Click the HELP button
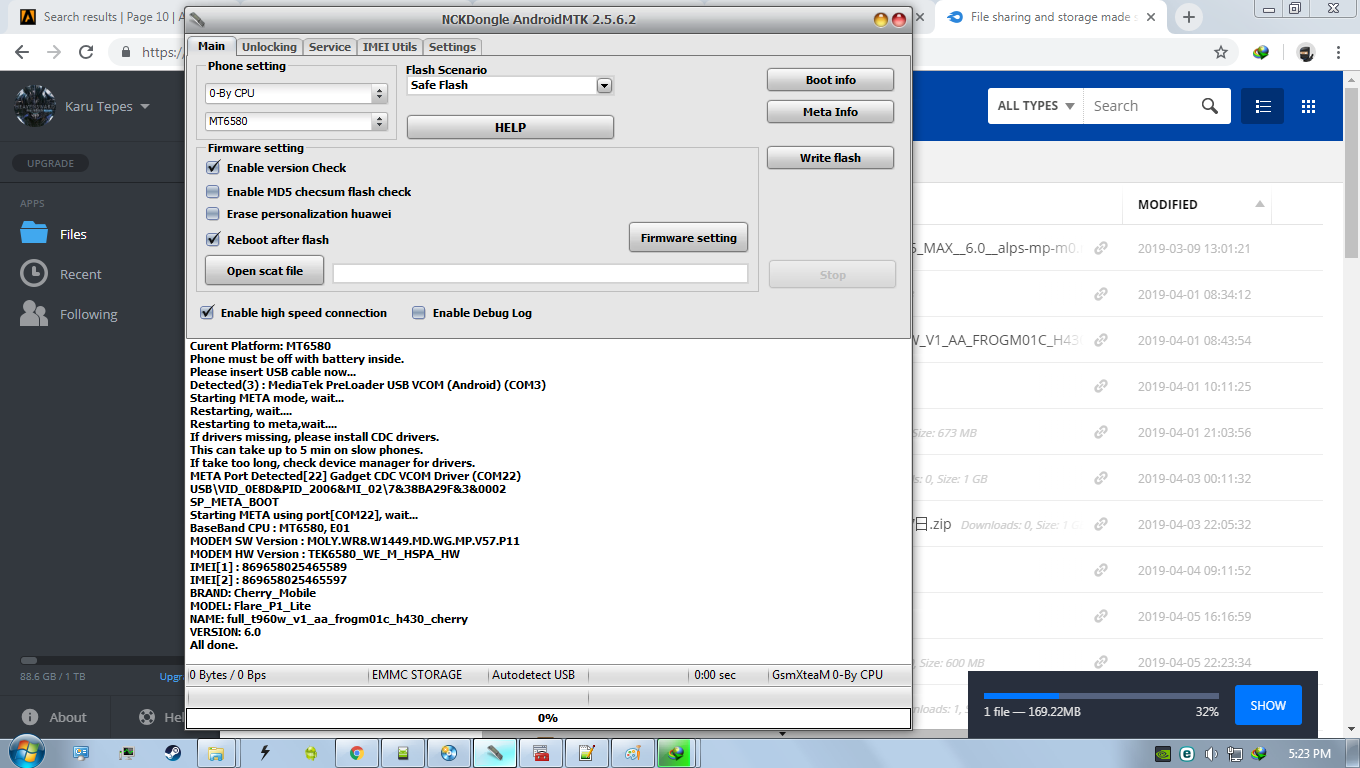The height and width of the screenshot is (768, 1360). [x=510, y=128]
